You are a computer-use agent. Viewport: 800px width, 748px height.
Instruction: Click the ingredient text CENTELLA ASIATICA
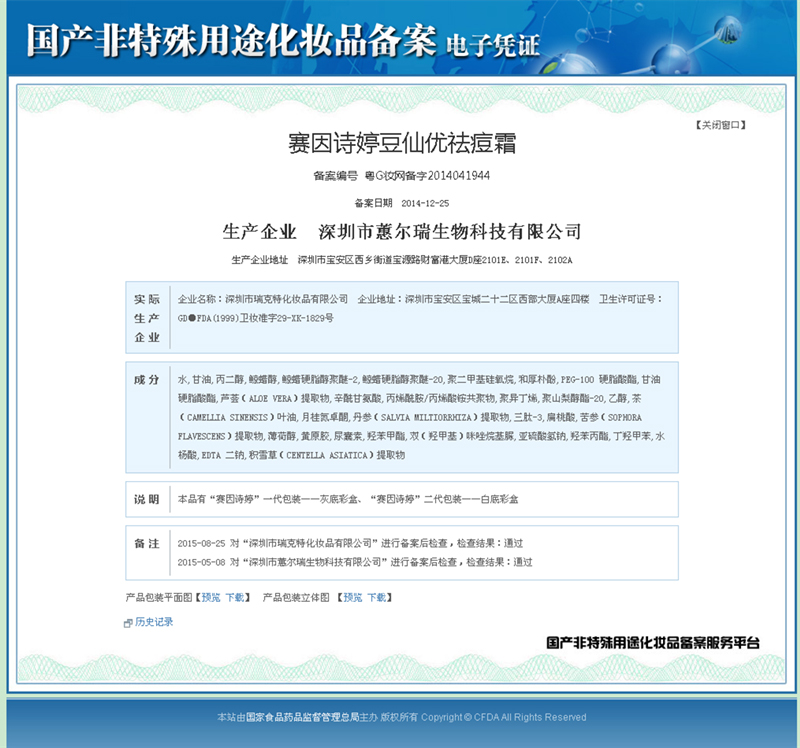(327, 455)
